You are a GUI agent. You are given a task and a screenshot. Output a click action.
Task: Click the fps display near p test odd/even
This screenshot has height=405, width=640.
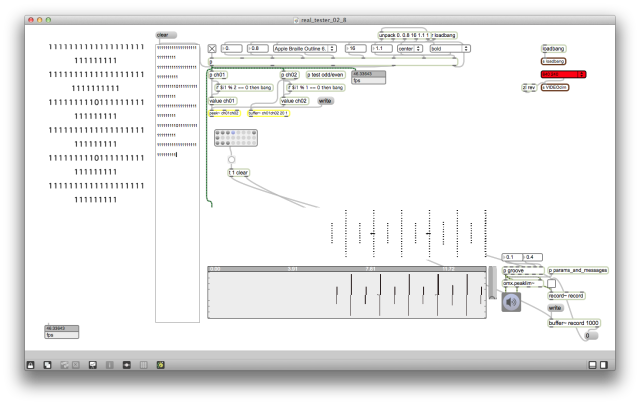[x=369, y=77]
